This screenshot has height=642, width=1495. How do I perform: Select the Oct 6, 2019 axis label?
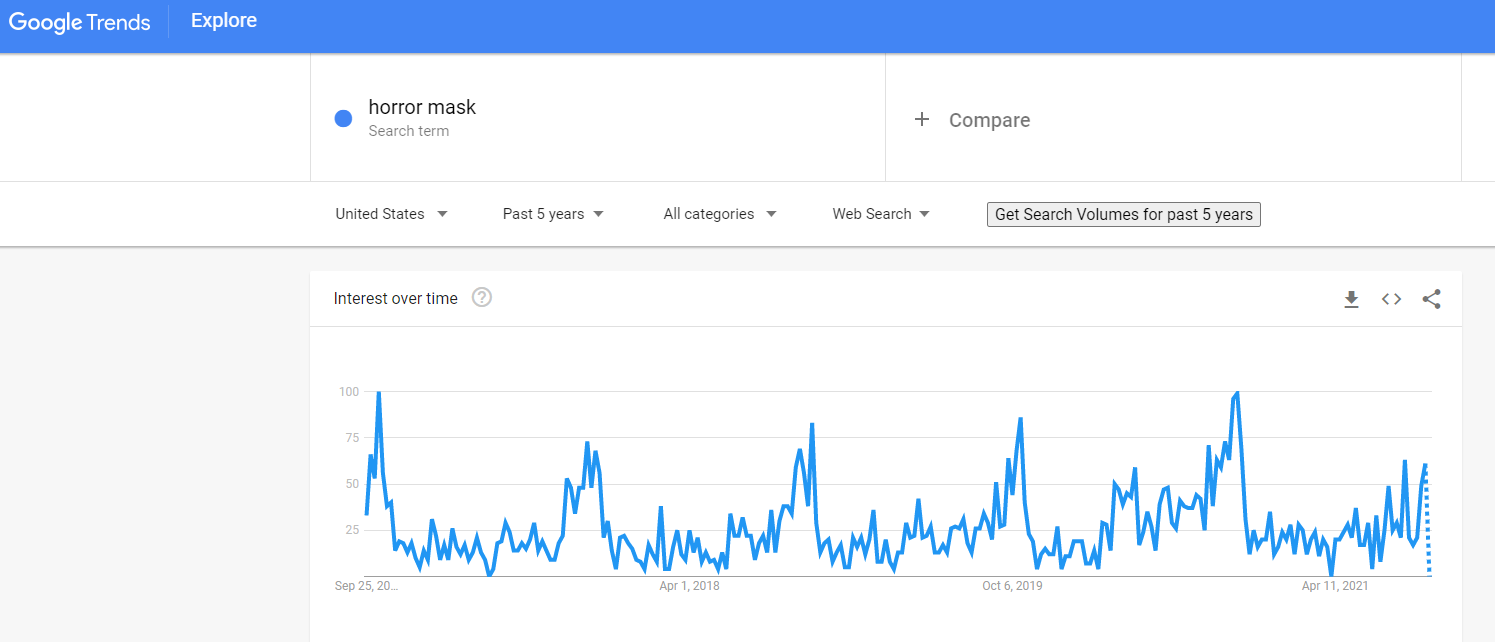point(1012,586)
